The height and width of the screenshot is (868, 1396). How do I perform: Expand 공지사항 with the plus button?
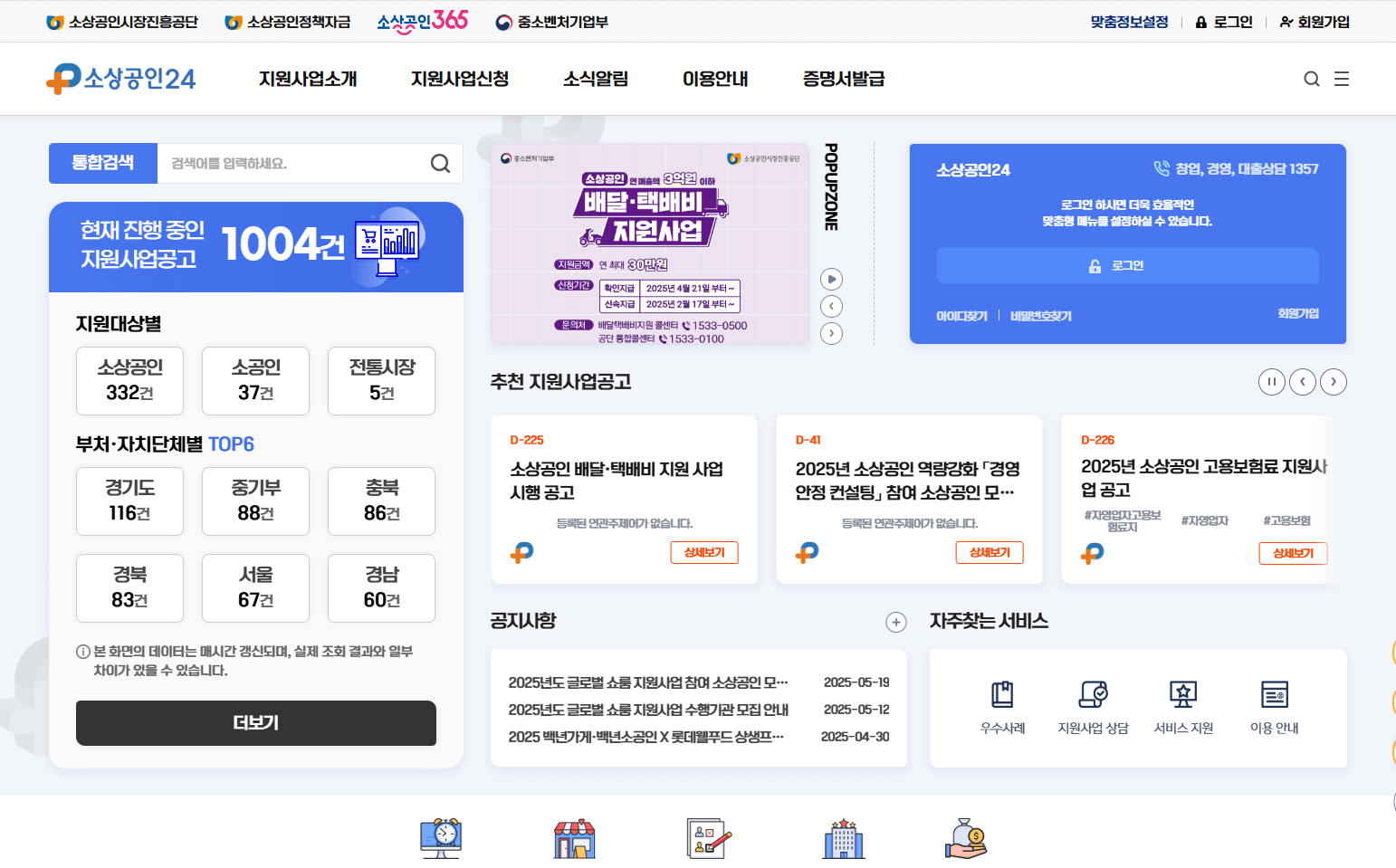point(896,622)
